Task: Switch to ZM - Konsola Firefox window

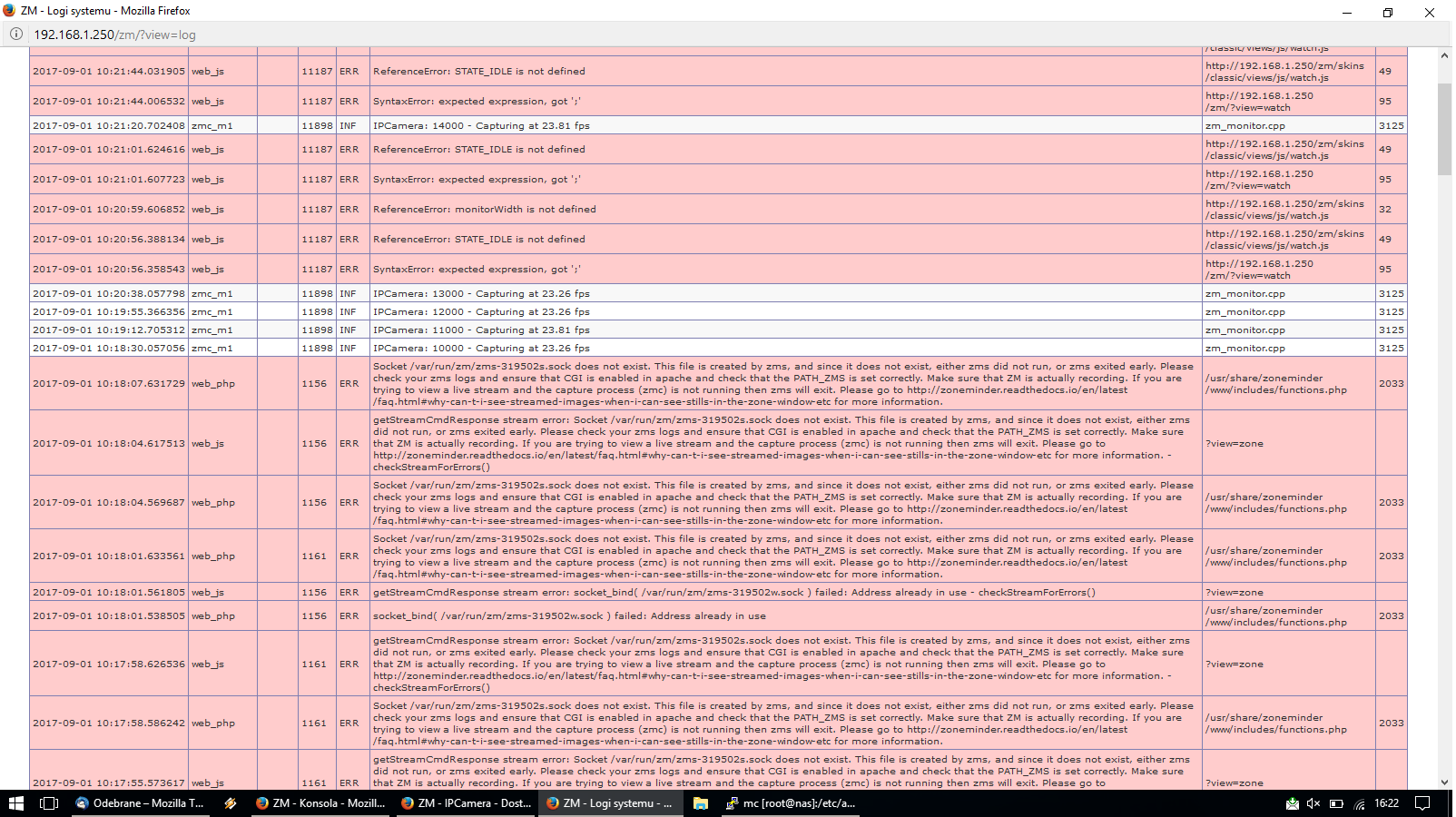Action: pos(320,803)
